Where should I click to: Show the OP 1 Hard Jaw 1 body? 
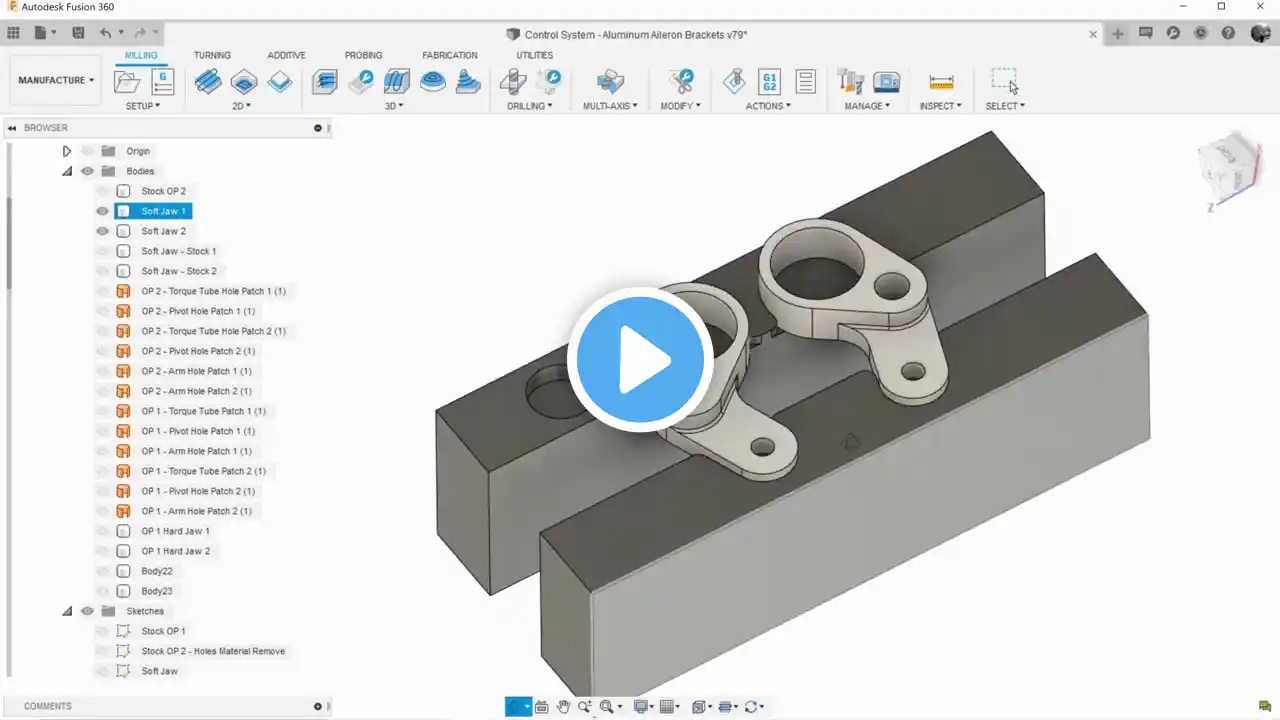pyautogui.click(x=102, y=531)
